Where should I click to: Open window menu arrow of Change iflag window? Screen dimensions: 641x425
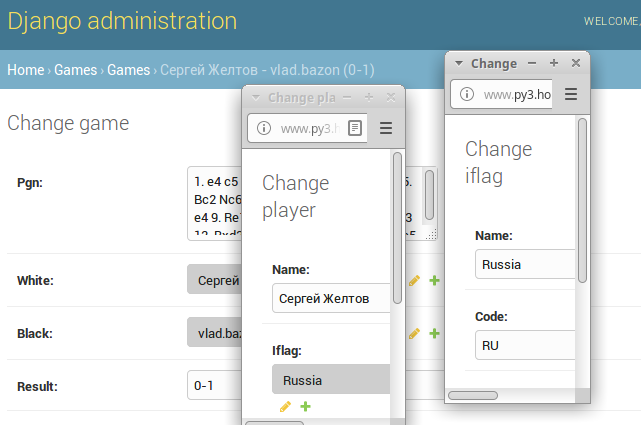459,63
